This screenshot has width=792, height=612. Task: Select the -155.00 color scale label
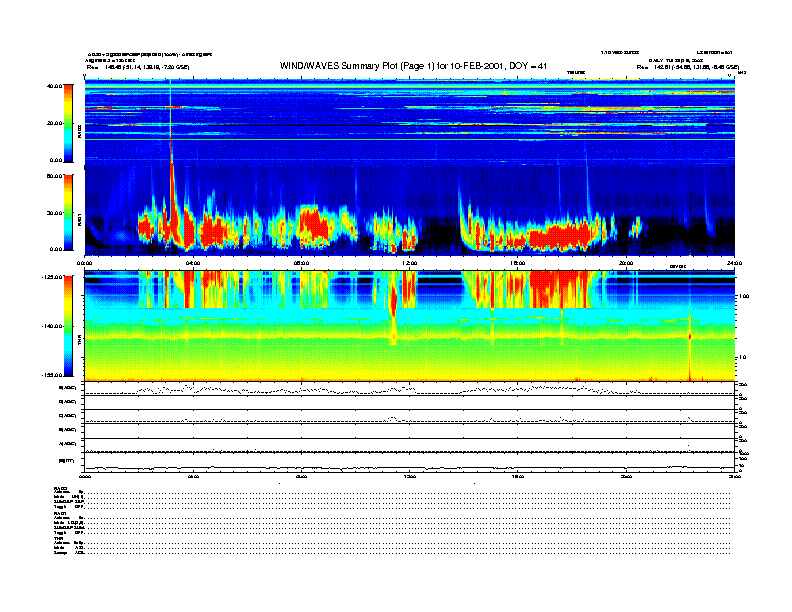(52, 375)
